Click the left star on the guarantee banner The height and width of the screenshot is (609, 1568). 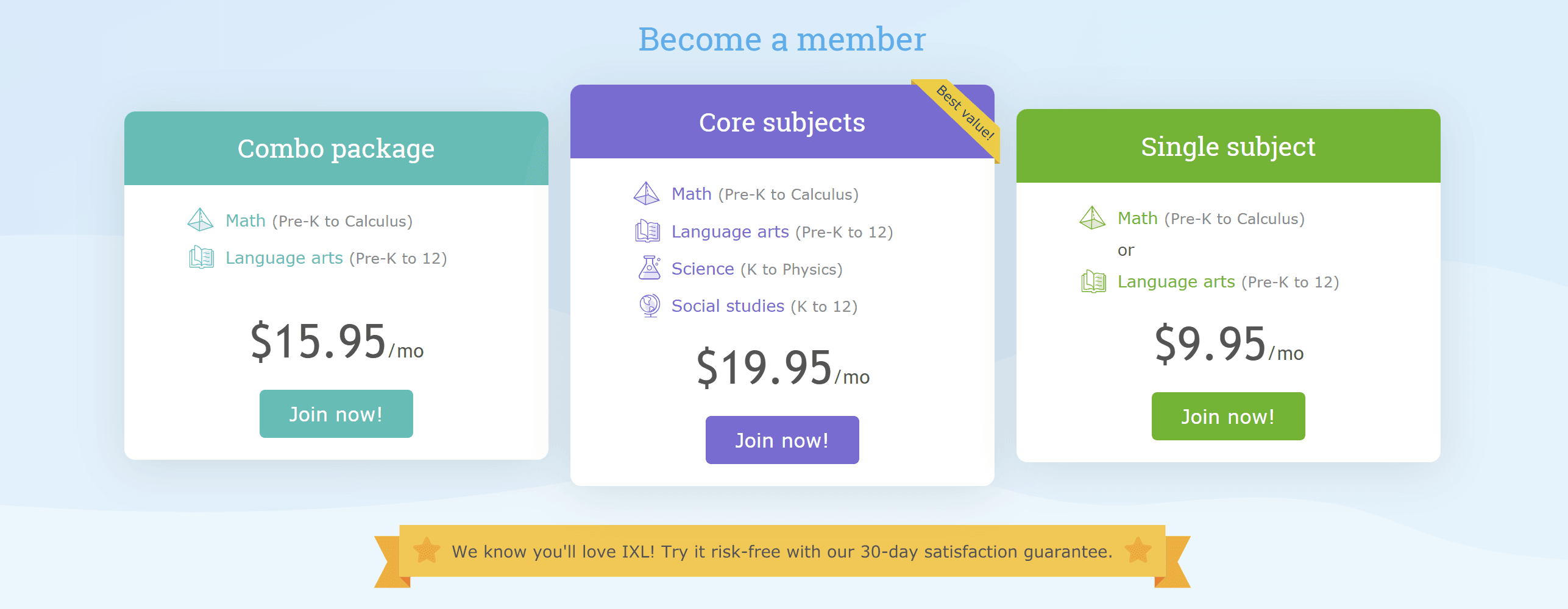427,550
